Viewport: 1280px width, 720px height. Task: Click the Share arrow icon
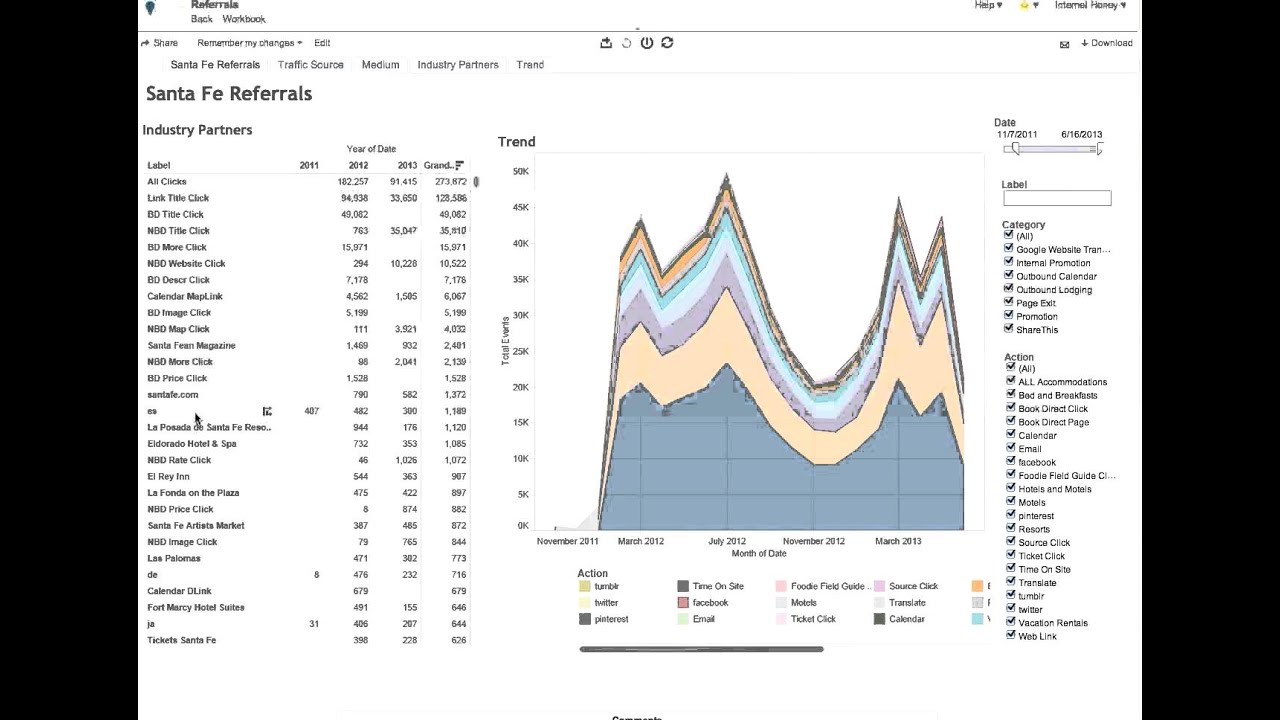(145, 43)
